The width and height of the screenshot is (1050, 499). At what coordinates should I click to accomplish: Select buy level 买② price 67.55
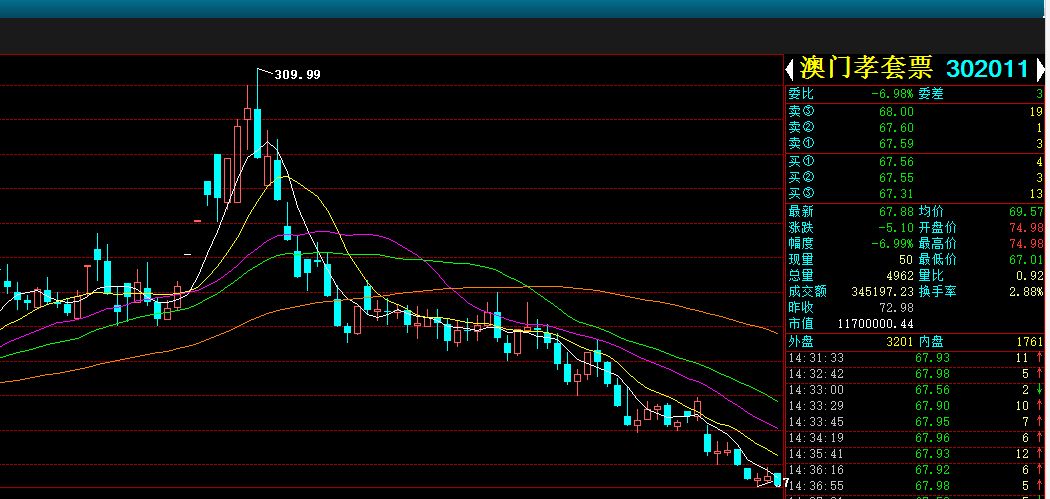[896, 178]
